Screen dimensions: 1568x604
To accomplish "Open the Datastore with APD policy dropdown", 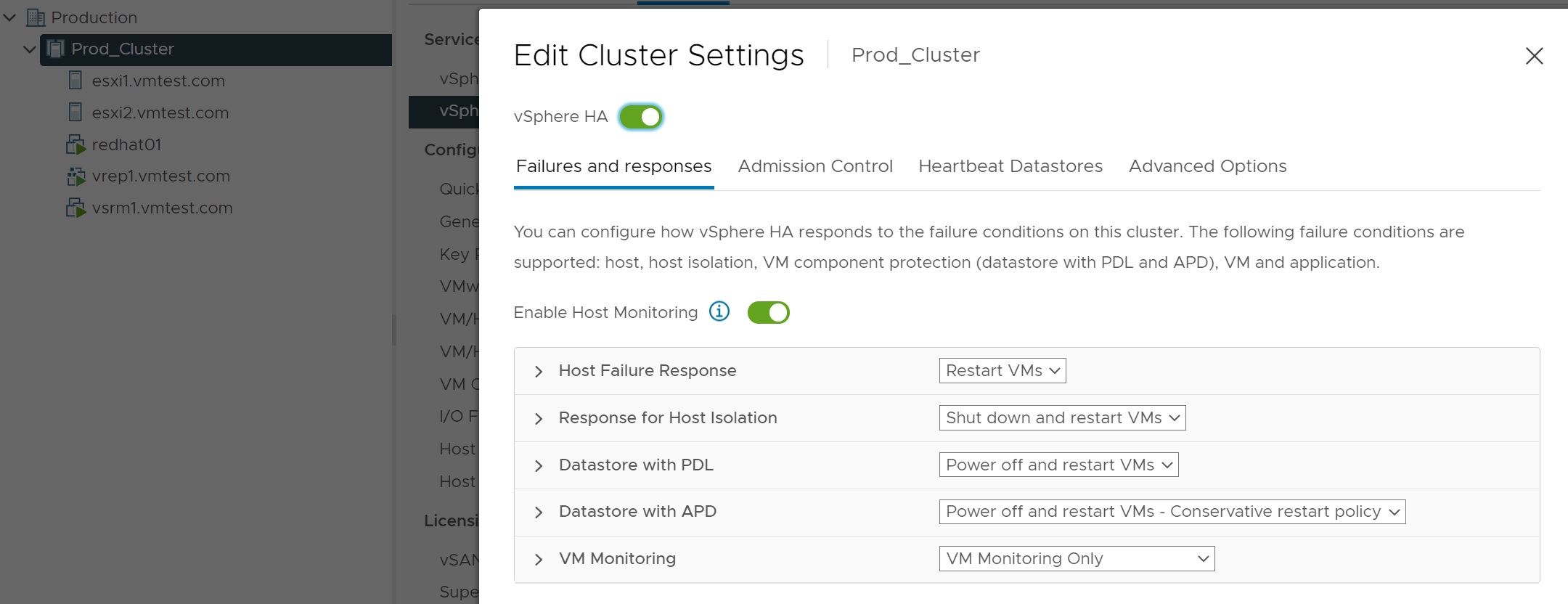I will [1172, 512].
